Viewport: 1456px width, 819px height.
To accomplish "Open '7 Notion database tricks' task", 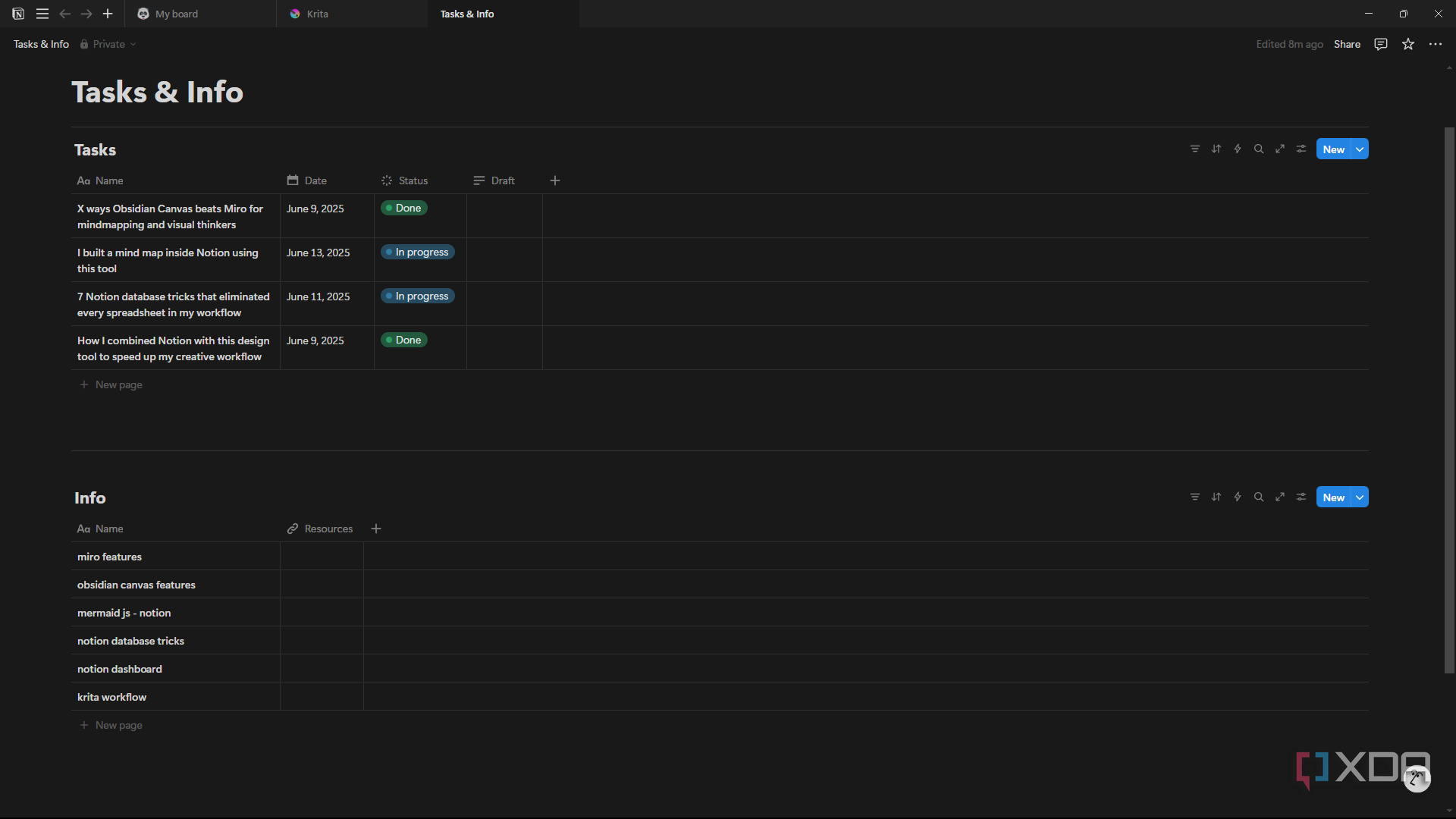I will 174,304.
